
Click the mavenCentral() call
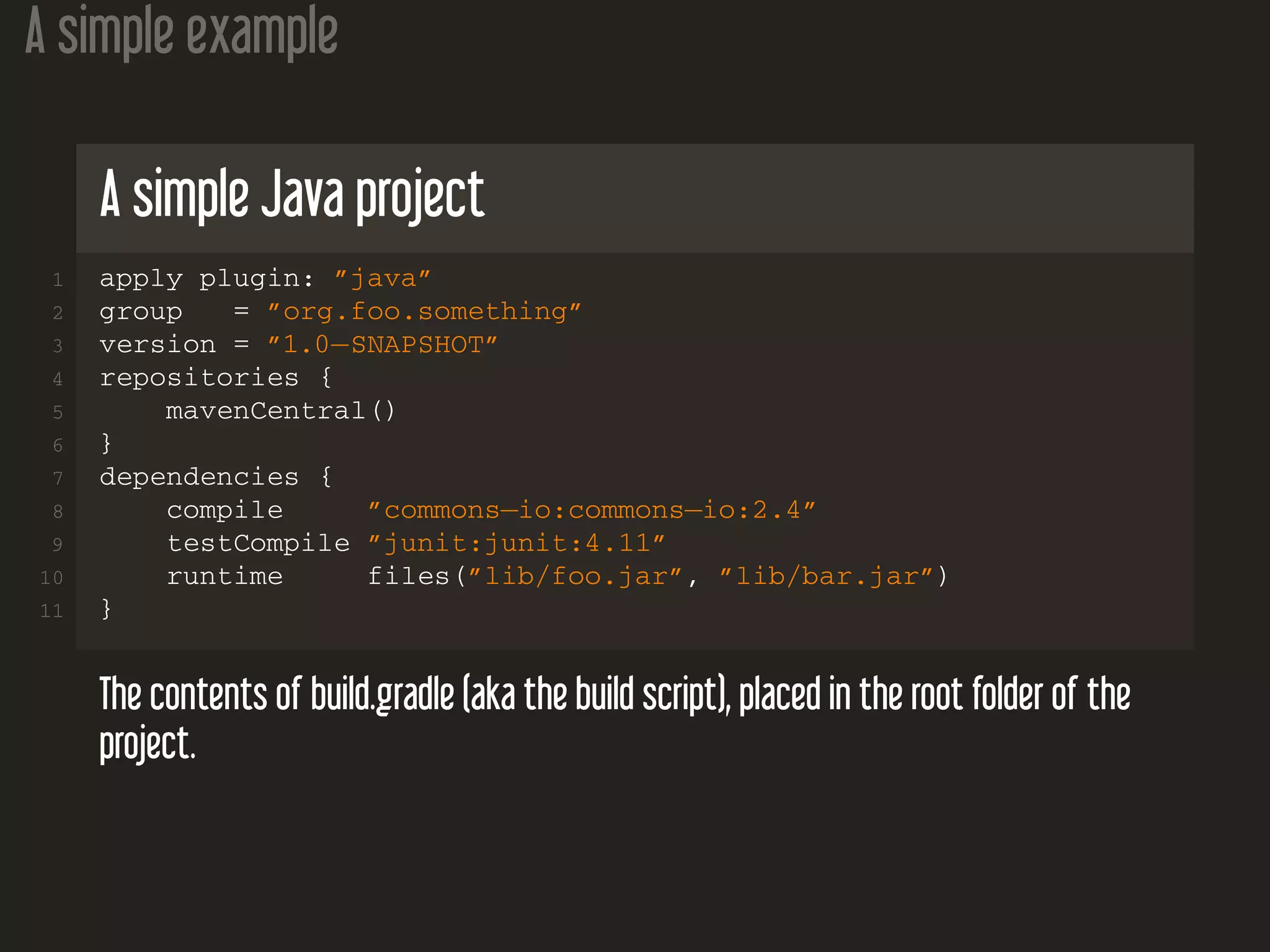coord(280,411)
